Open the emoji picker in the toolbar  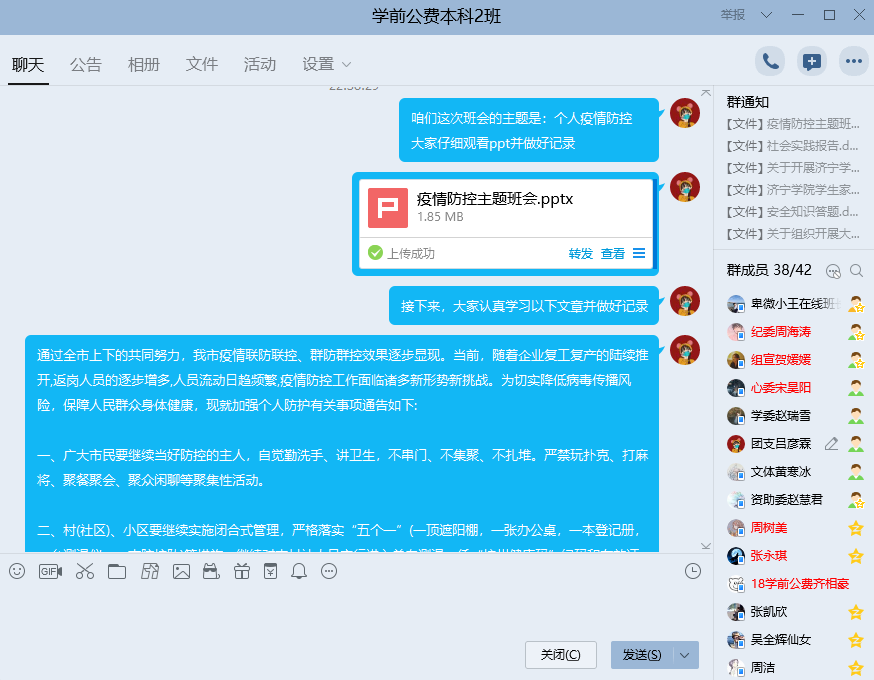pos(17,571)
